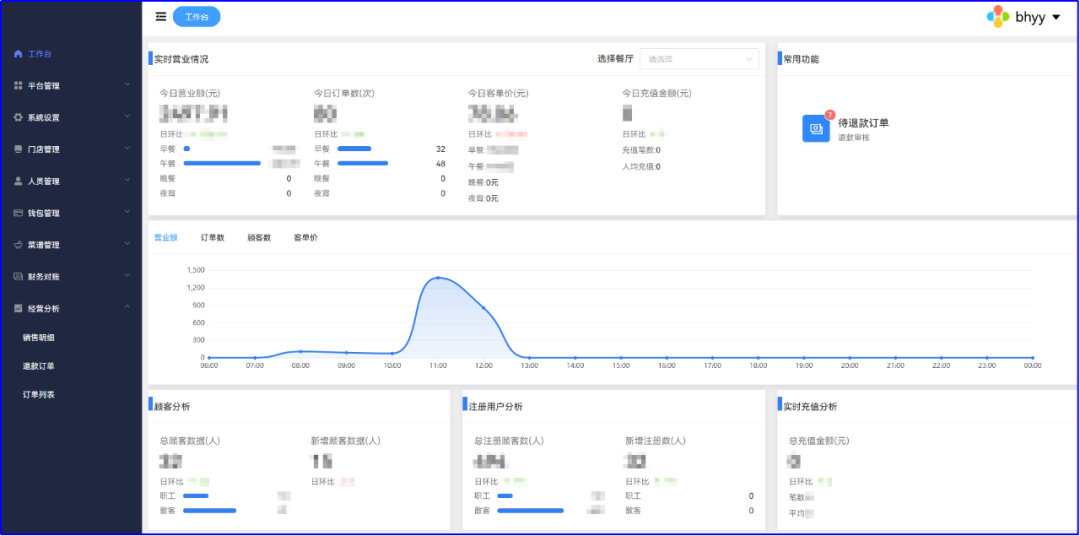1080x536 pixels.
Task: Expand the 系统设置 menu chevron
Action: [x=127, y=116]
